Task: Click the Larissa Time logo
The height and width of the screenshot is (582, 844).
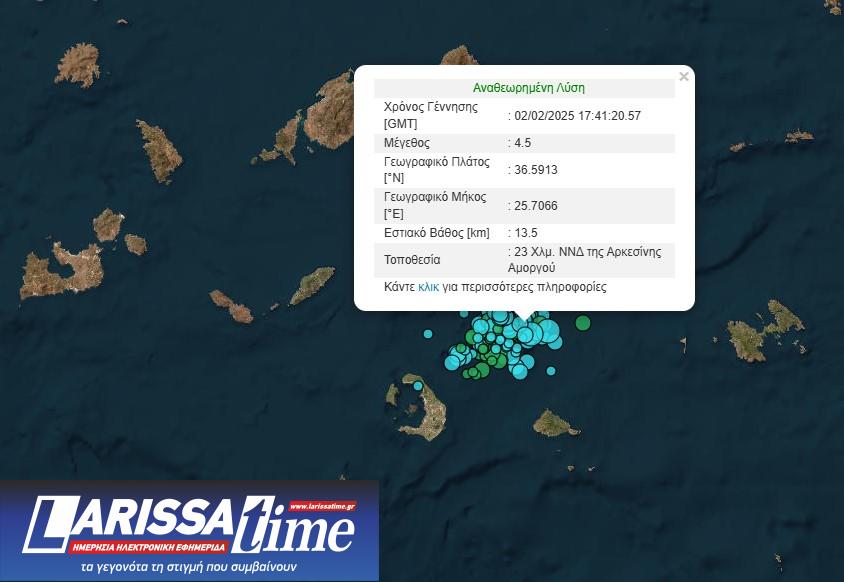Action: click(x=189, y=527)
